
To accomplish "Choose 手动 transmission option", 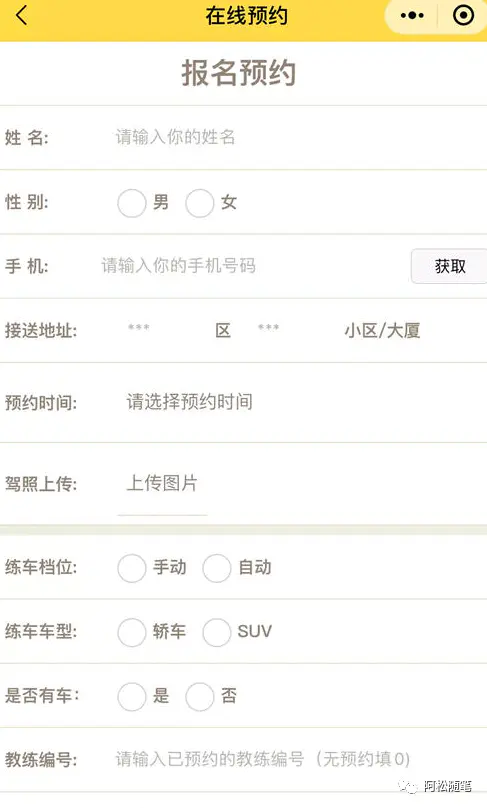I will (x=131, y=568).
